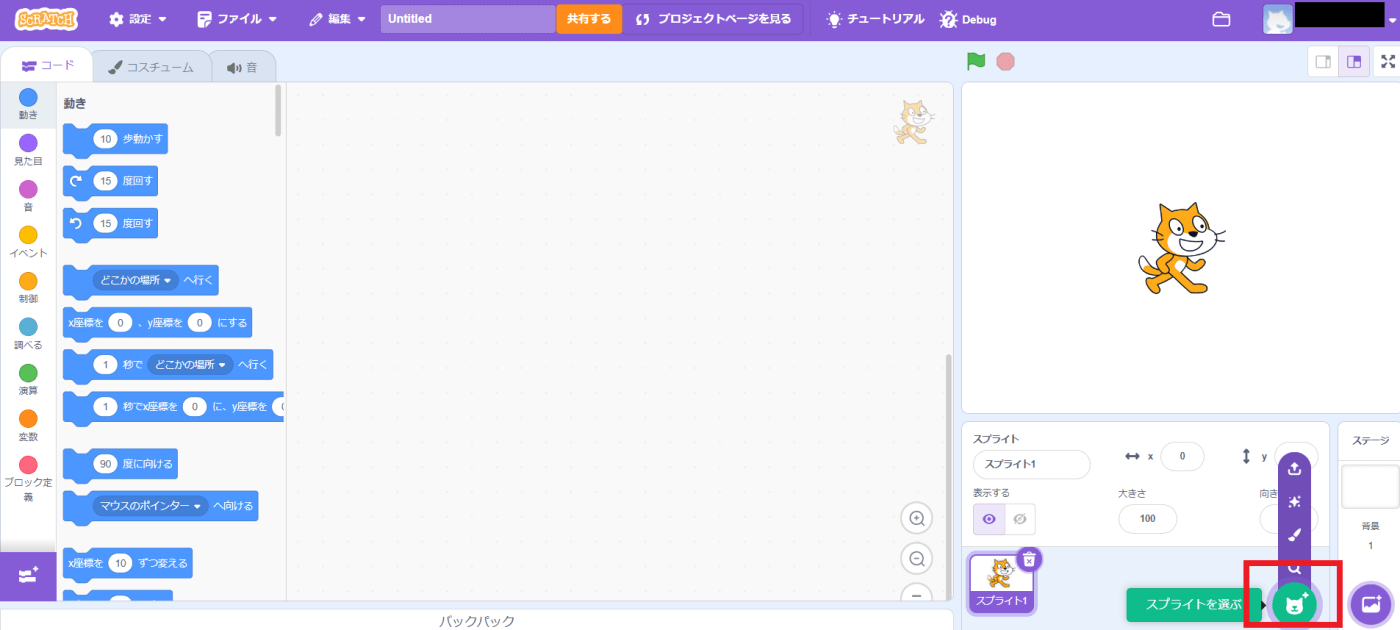
Task: Switch to small stage layout
Action: 1323,61
